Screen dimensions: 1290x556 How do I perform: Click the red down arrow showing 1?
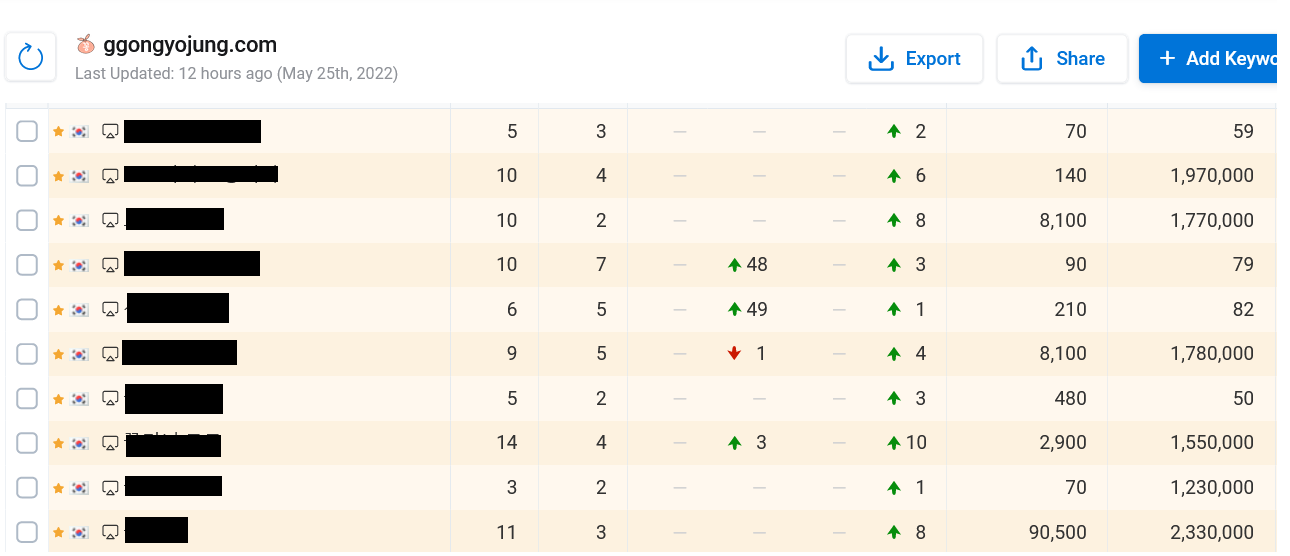[734, 353]
